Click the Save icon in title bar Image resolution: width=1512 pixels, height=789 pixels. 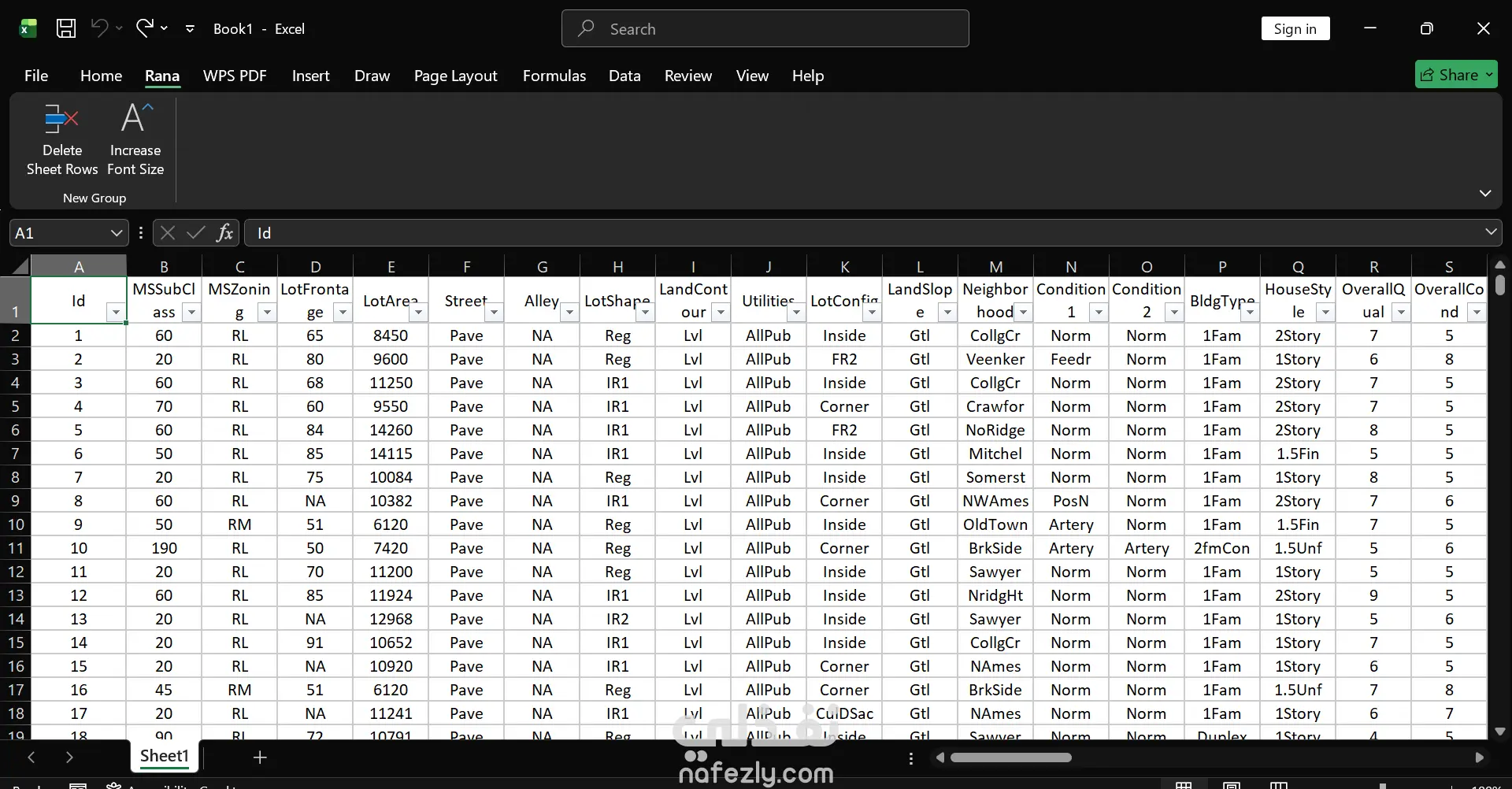(x=66, y=29)
